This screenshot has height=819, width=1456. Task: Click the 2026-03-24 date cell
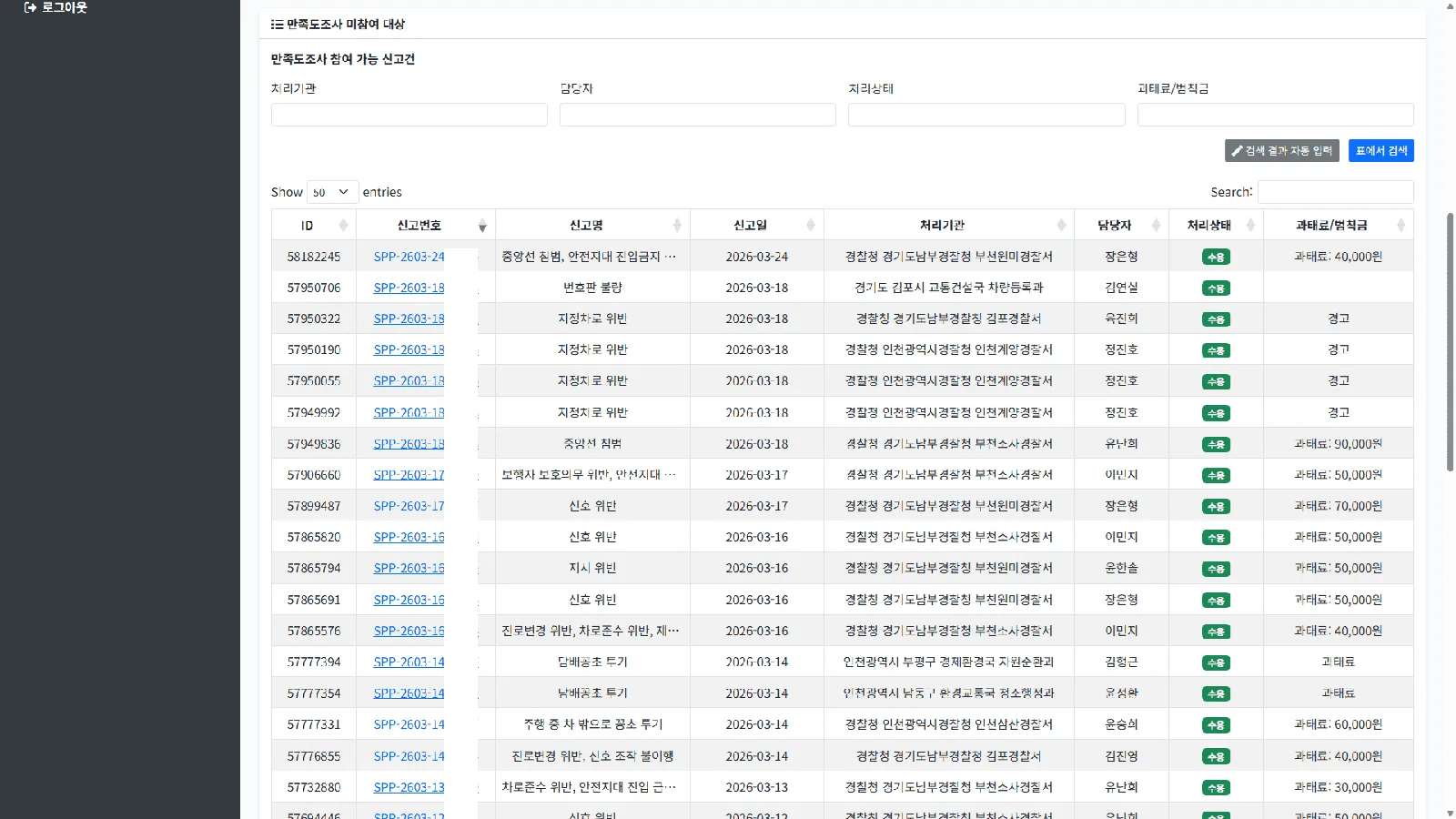(x=757, y=257)
